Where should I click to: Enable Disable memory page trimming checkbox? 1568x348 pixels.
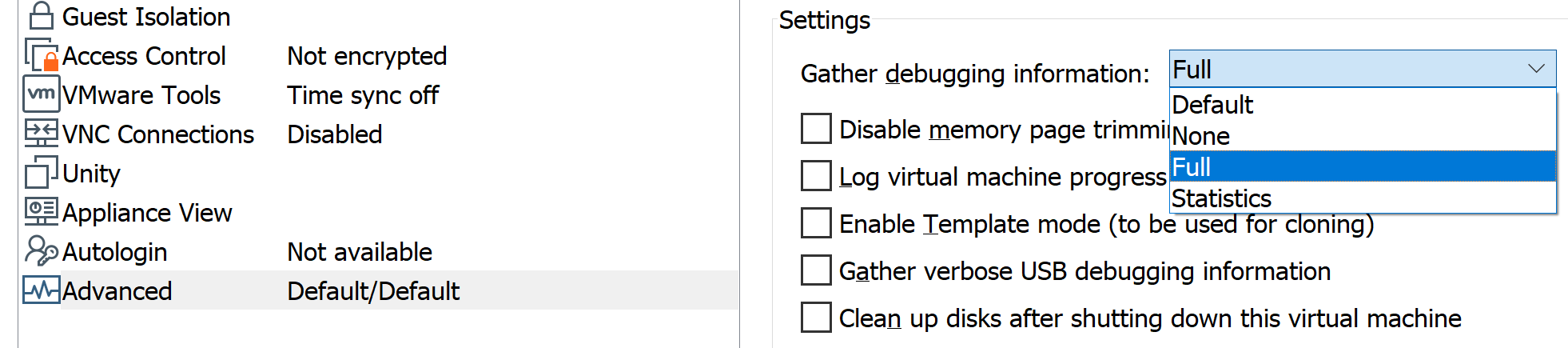pyautogui.click(x=816, y=129)
